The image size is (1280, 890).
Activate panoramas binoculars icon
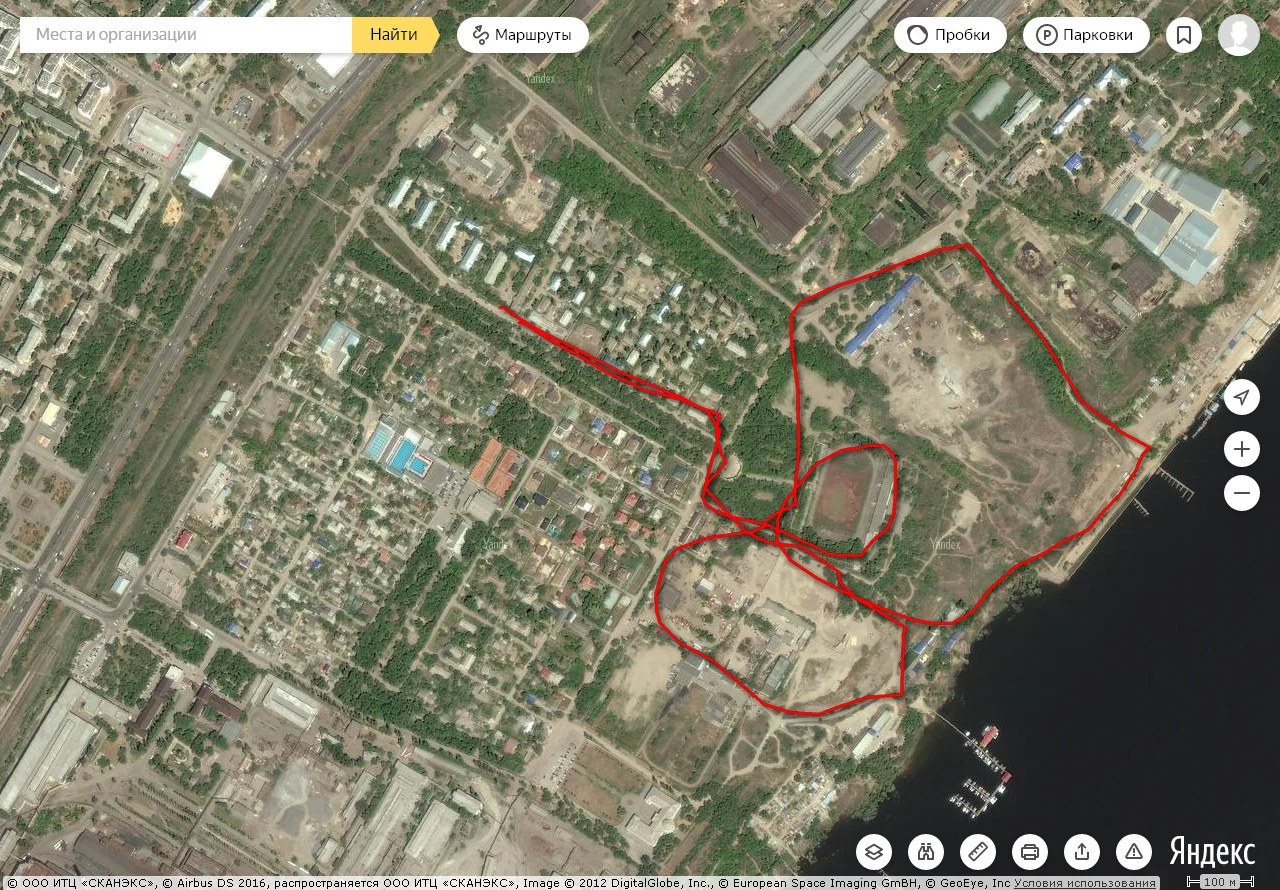(x=926, y=852)
